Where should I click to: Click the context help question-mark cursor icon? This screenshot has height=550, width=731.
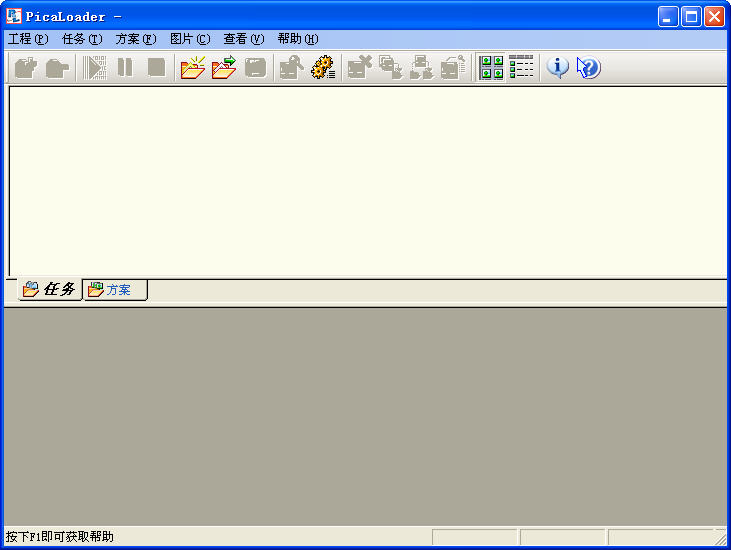tap(588, 68)
